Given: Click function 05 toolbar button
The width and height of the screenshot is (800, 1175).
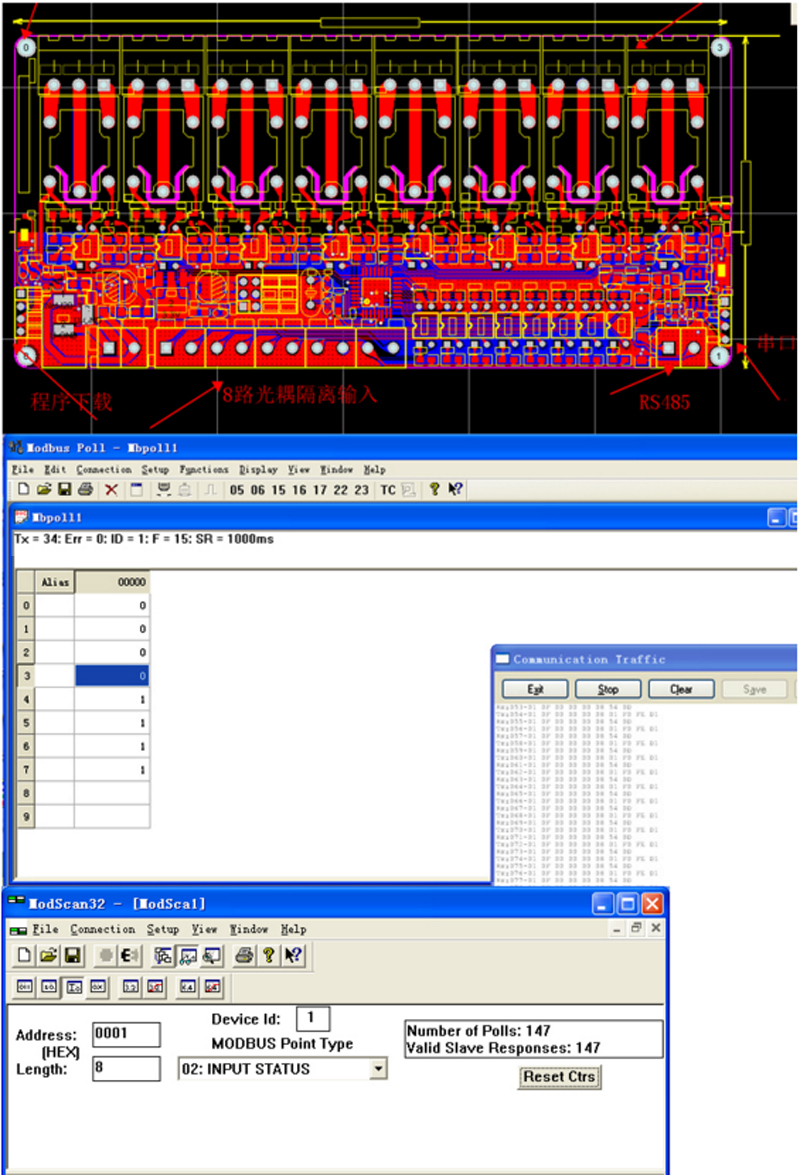Looking at the screenshot, I should point(237,490).
